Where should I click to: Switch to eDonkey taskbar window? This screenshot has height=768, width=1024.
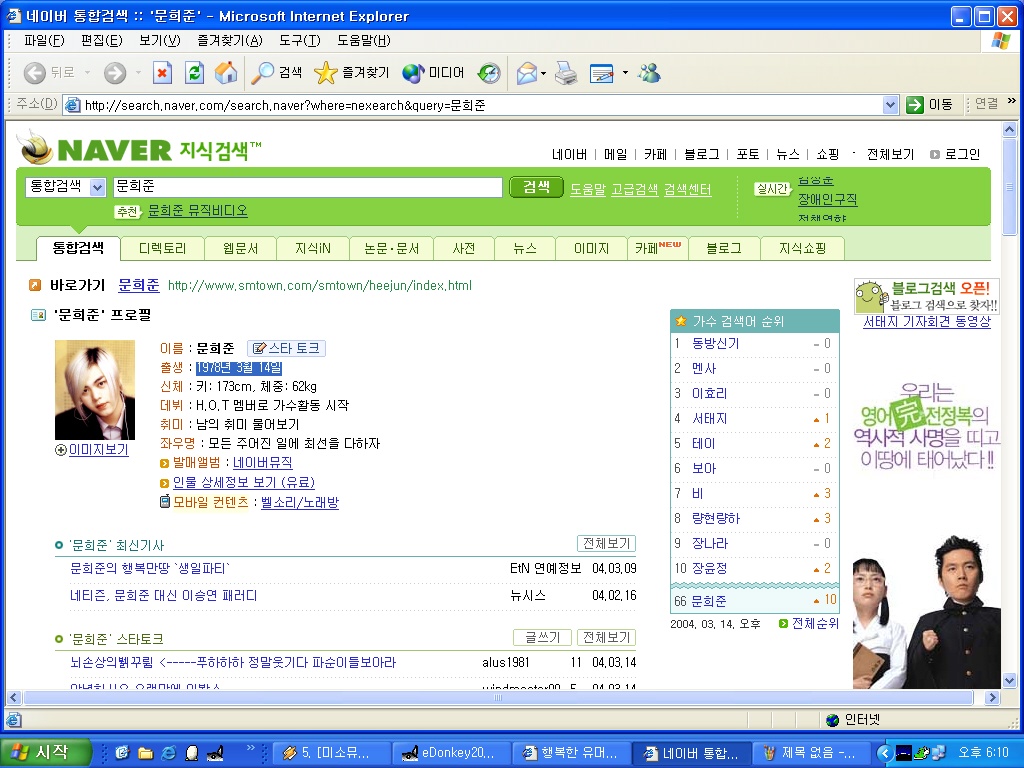(x=452, y=753)
